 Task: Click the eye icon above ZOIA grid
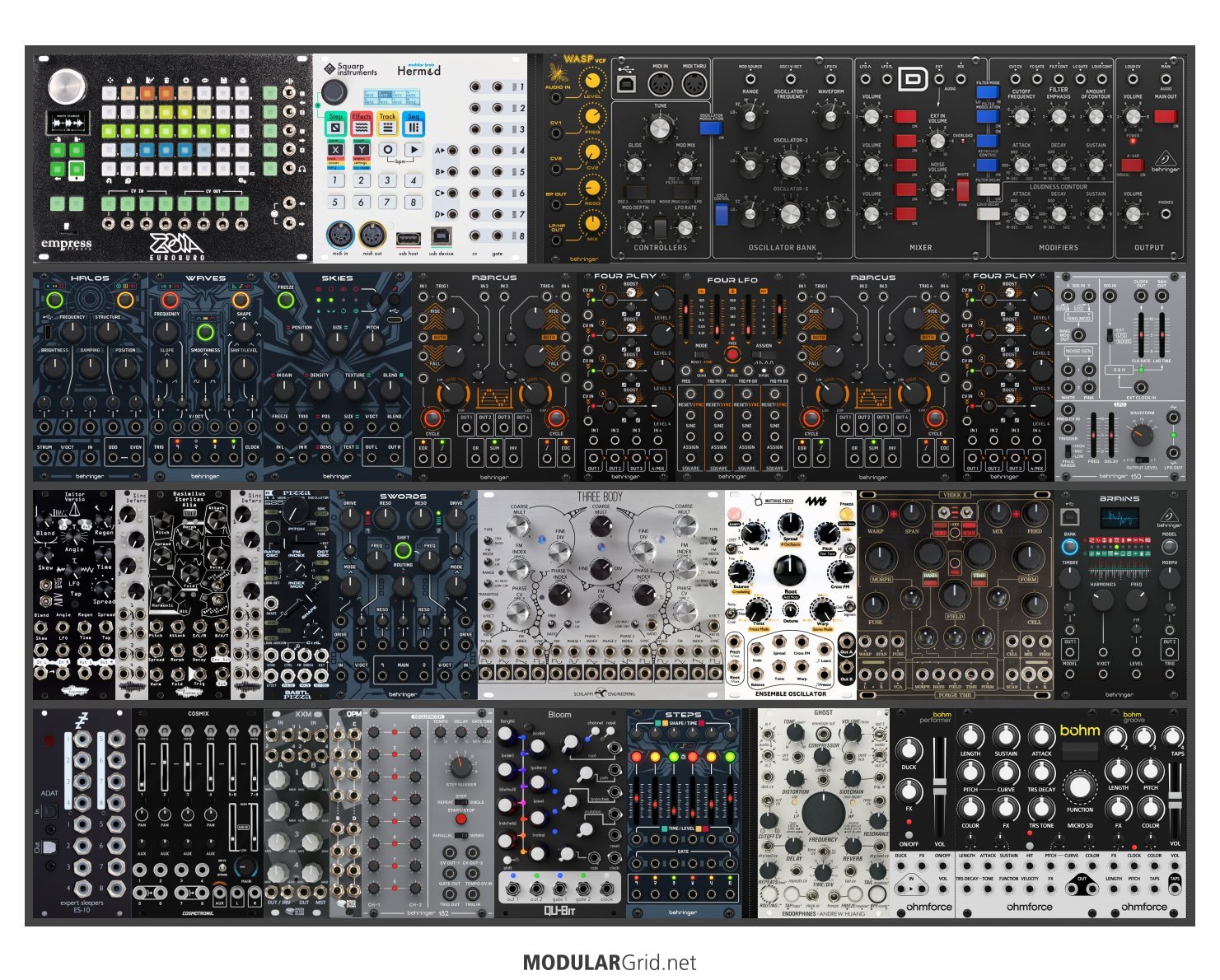pyautogui.click(x=206, y=79)
